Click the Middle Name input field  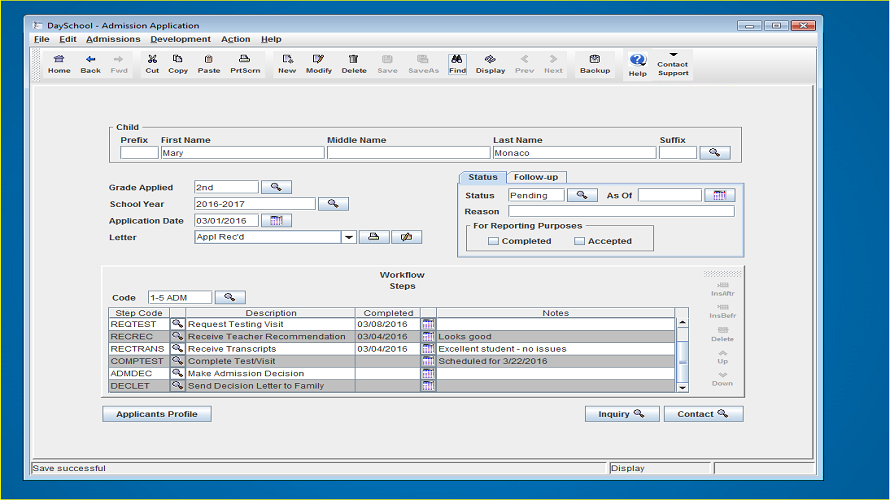(x=408, y=153)
